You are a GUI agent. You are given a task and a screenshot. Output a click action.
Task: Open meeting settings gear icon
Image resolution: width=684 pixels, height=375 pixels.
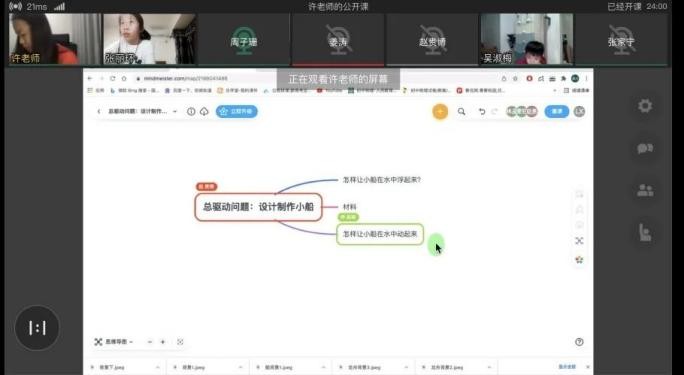645,106
